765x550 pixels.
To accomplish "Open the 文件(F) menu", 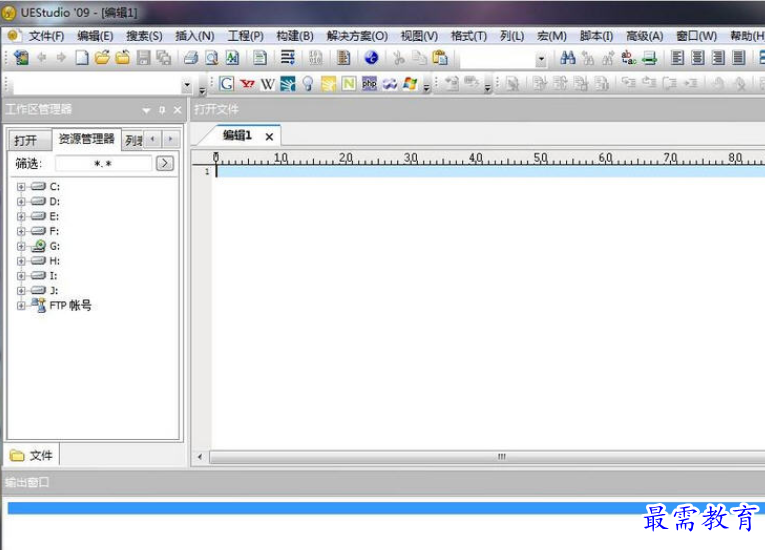I will coord(46,36).
